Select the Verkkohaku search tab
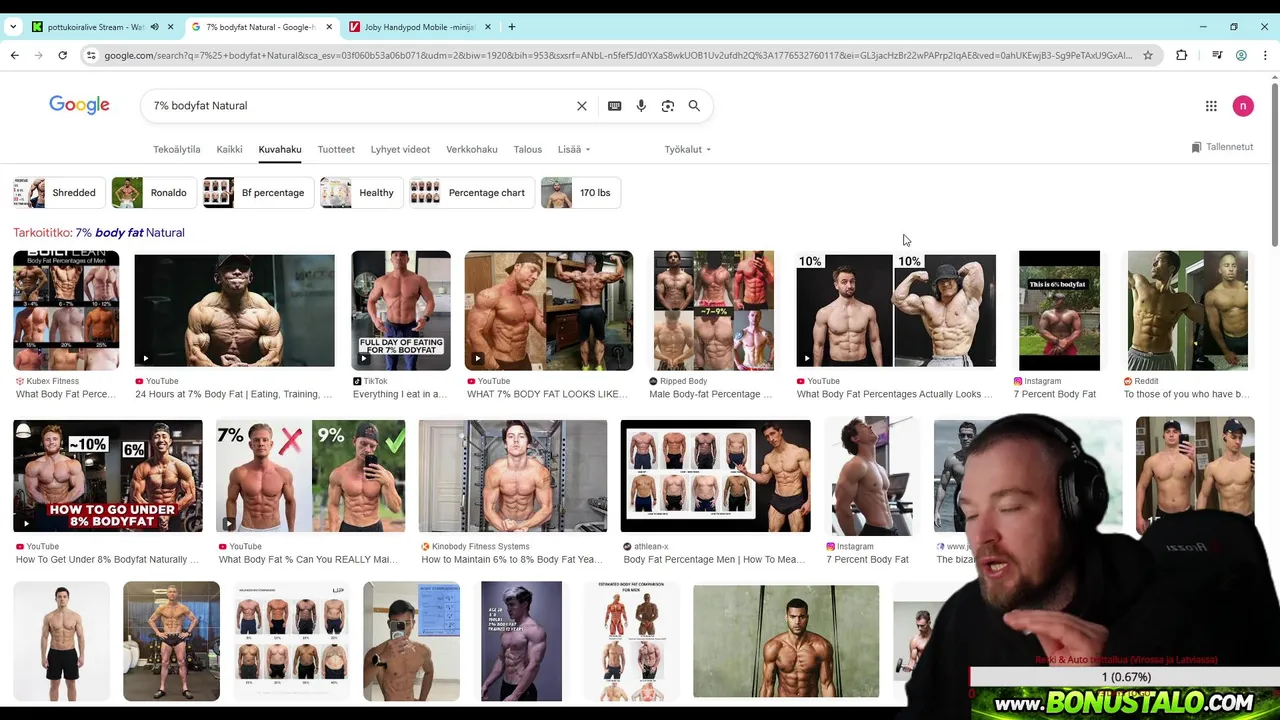This screenshot has height=720, width=1280. 472,149
